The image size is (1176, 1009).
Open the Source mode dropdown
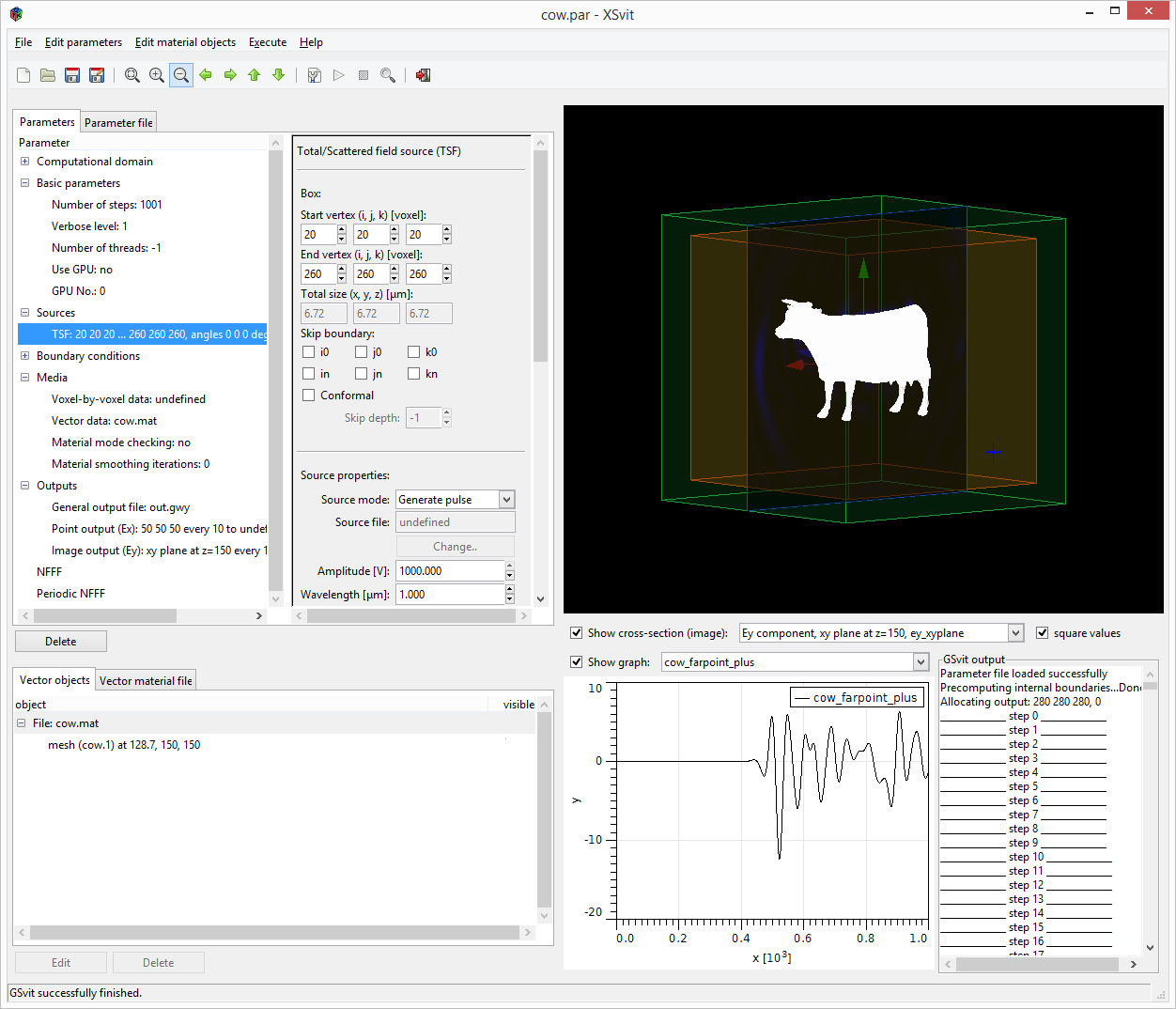(506, 500)
